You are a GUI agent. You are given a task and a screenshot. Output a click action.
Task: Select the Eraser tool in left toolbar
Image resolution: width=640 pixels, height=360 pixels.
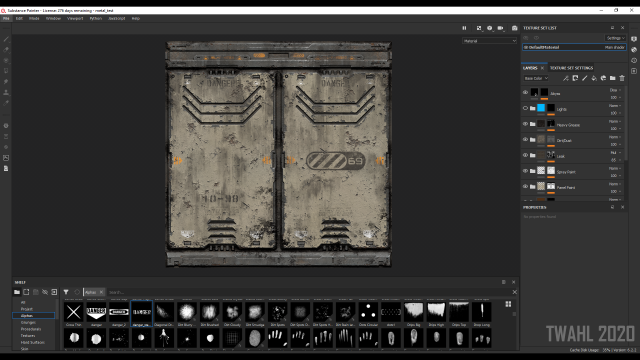tap(6, 50)
